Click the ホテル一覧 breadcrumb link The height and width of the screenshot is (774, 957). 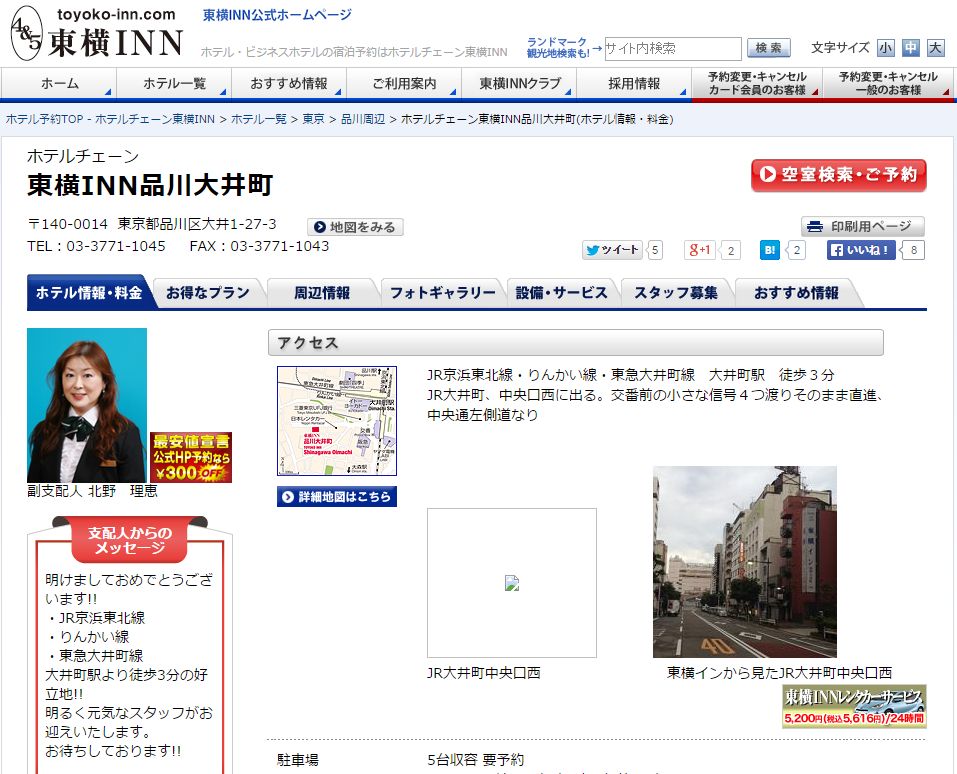(x=259, y=119)
